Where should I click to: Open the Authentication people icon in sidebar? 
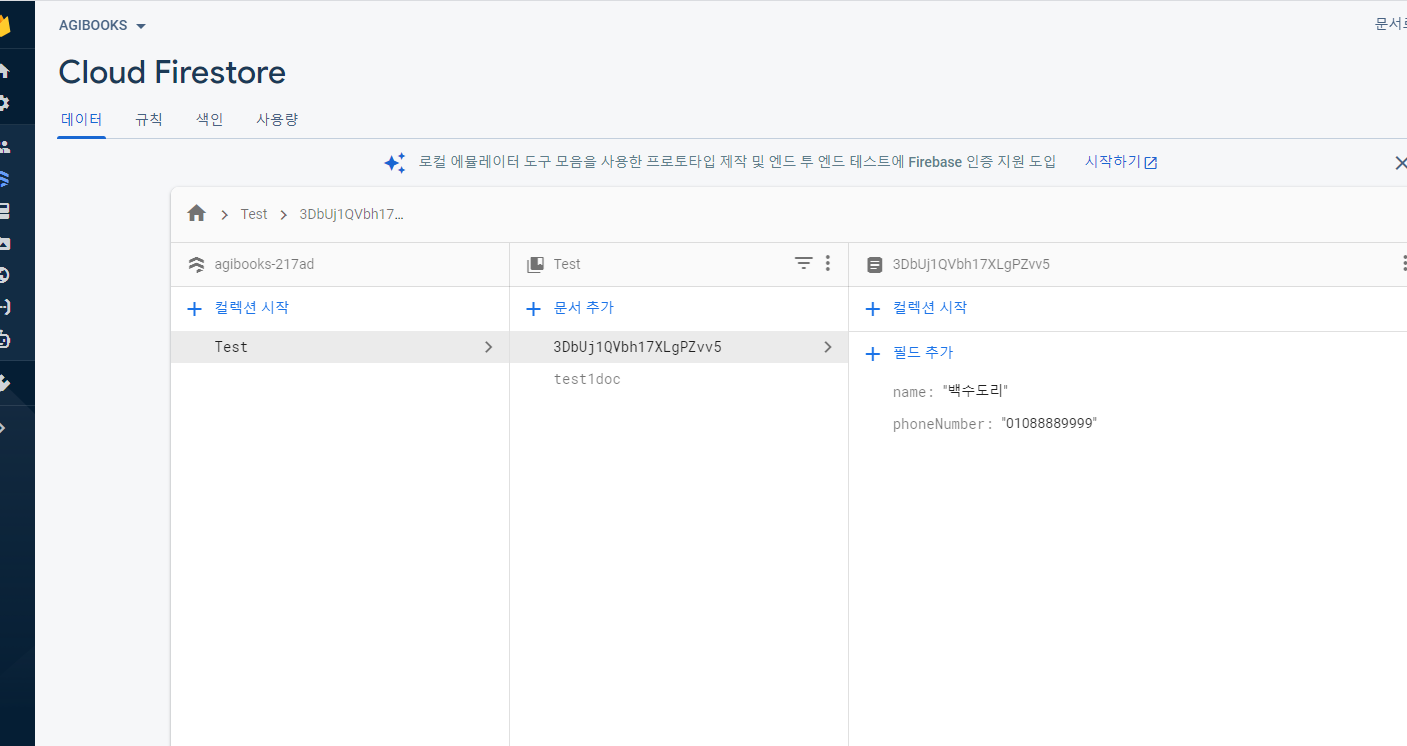coord(4,147)
